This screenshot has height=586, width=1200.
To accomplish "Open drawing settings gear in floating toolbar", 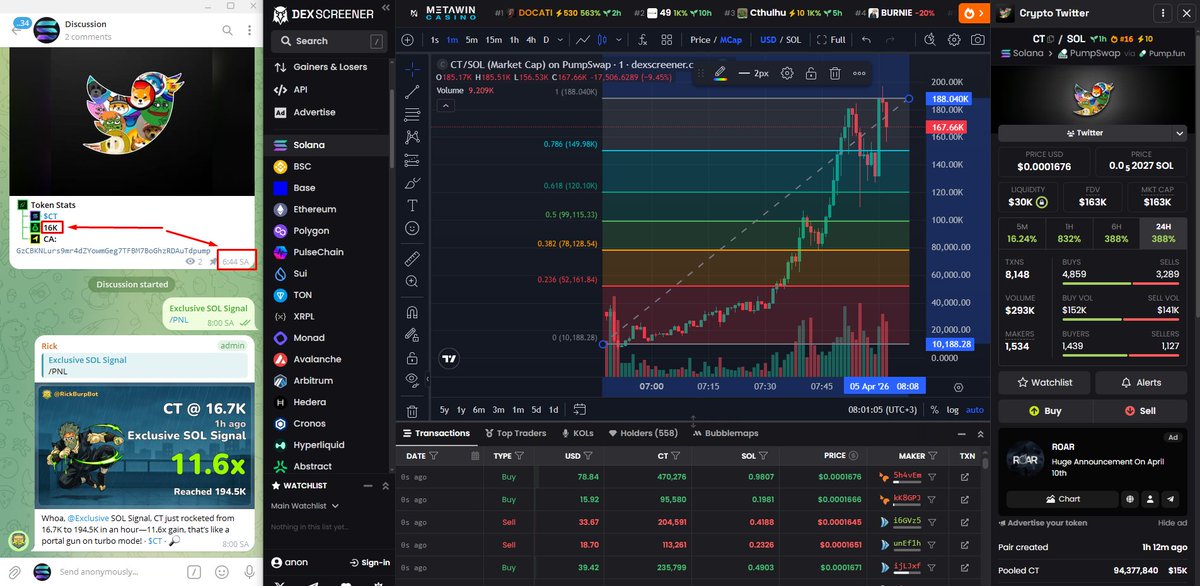I will click(x=787, y=73).
